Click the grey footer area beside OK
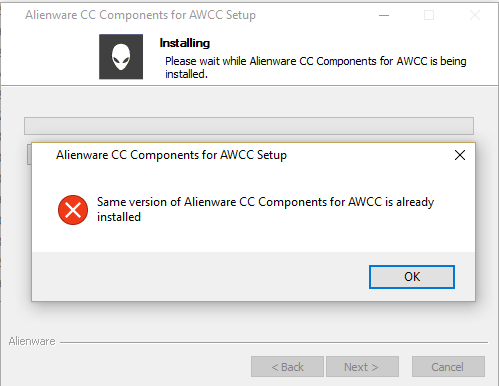This screenshot has height=386, width=499. [x=200, y=277]
